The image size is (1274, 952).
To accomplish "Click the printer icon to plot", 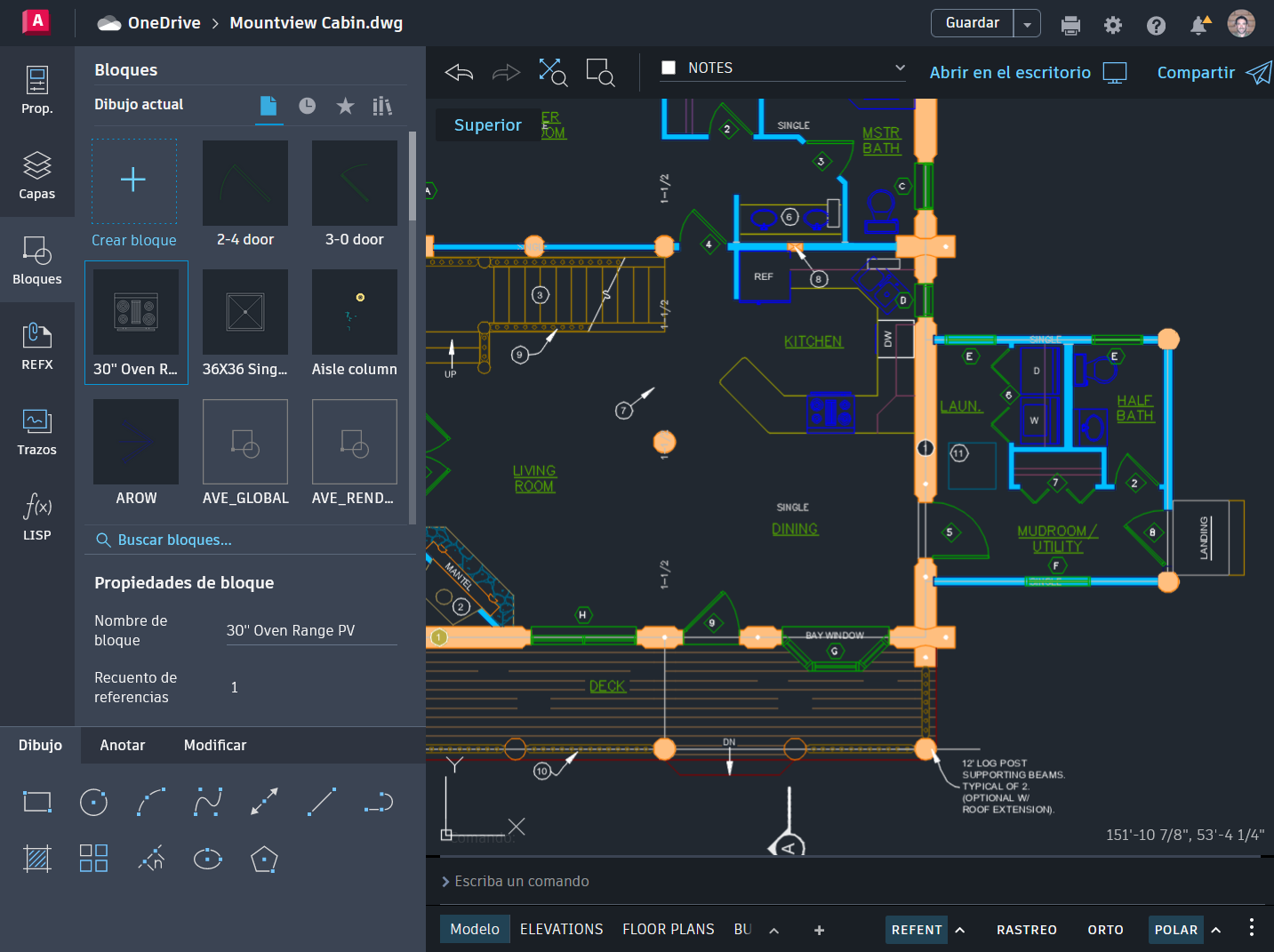I will (1070, 25).
